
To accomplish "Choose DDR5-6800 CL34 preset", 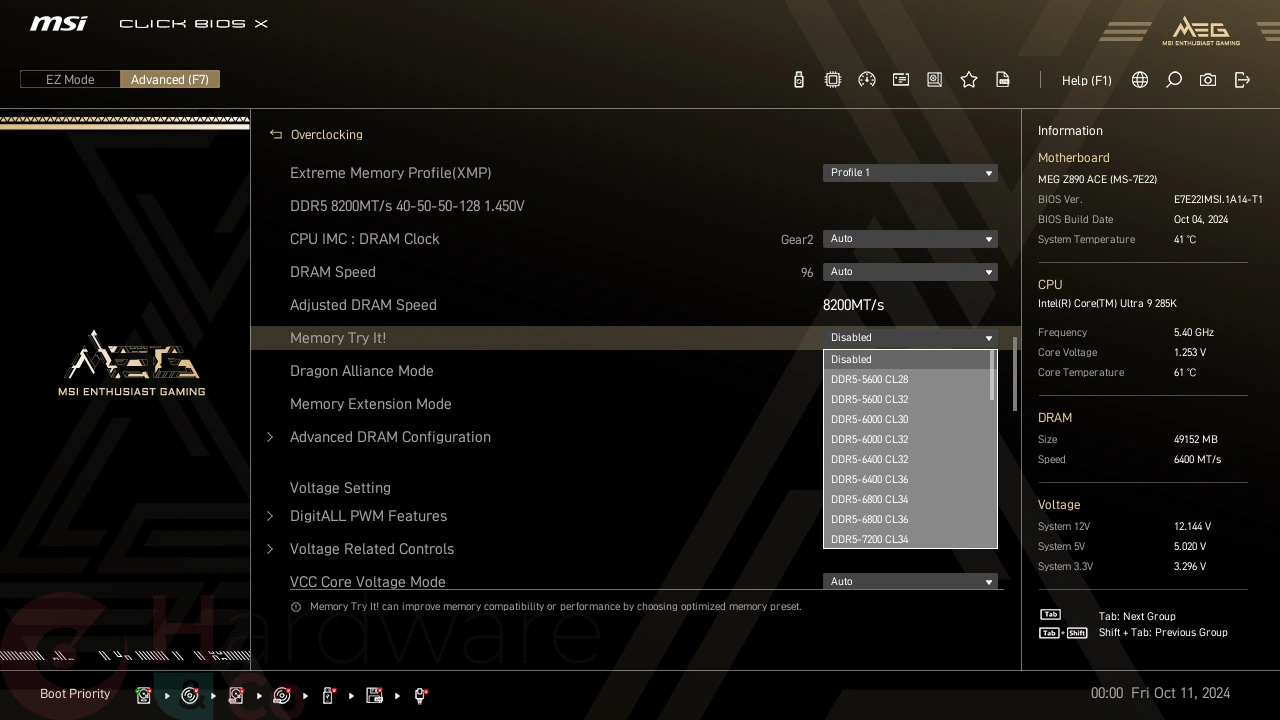I will pyautogui.click(x=906, y=499).
